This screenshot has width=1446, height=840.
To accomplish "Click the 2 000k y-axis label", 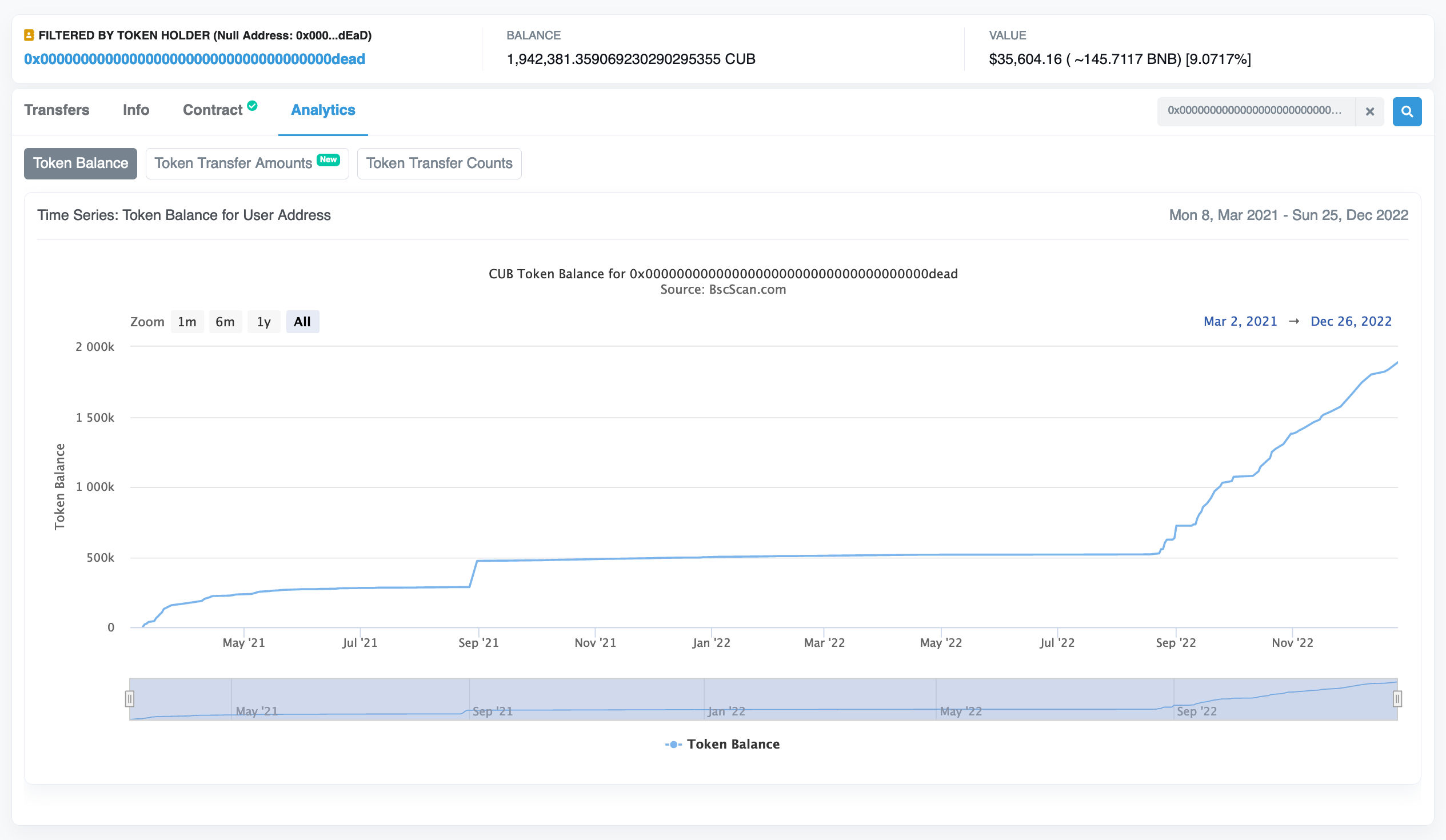I will click(x=95, y=346).
